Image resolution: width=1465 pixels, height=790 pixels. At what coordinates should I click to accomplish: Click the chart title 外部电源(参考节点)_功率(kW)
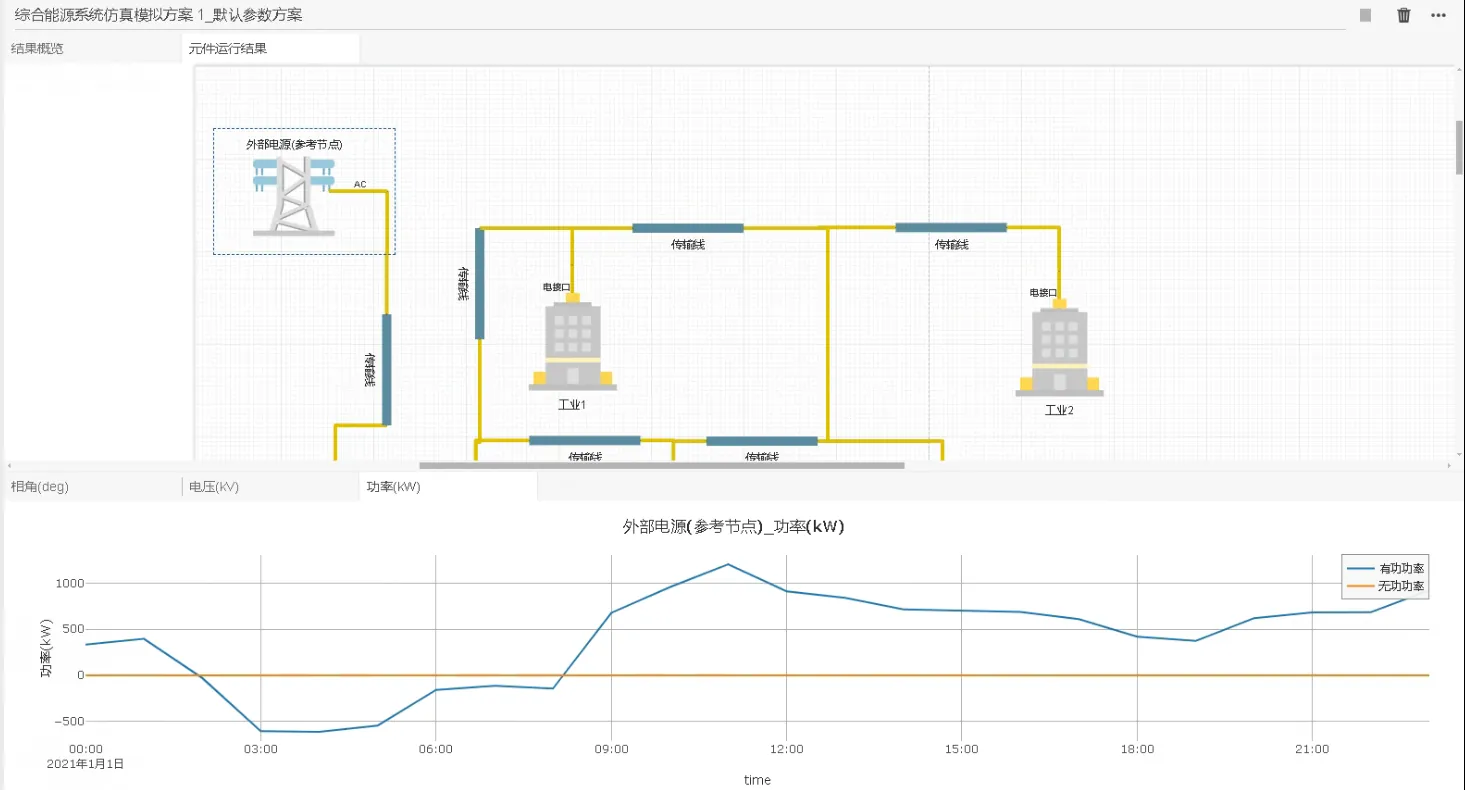point(733,527)
